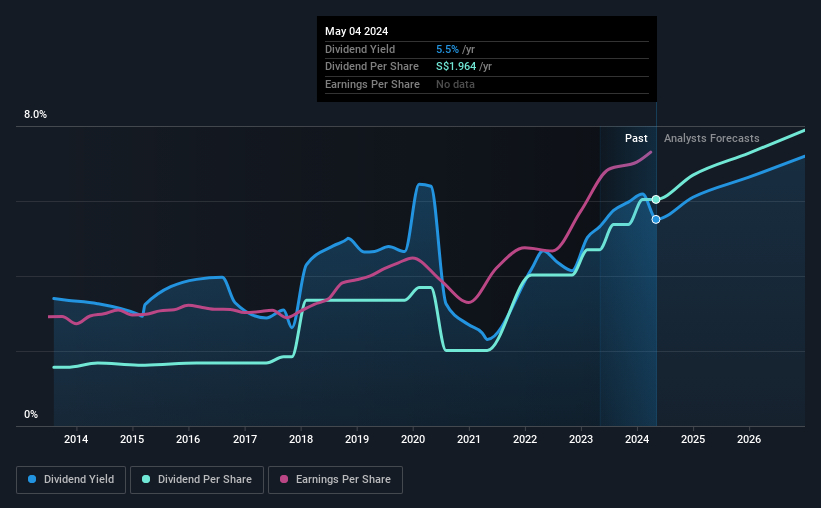Jump to 2020 on the time axis

coord(413,439)
